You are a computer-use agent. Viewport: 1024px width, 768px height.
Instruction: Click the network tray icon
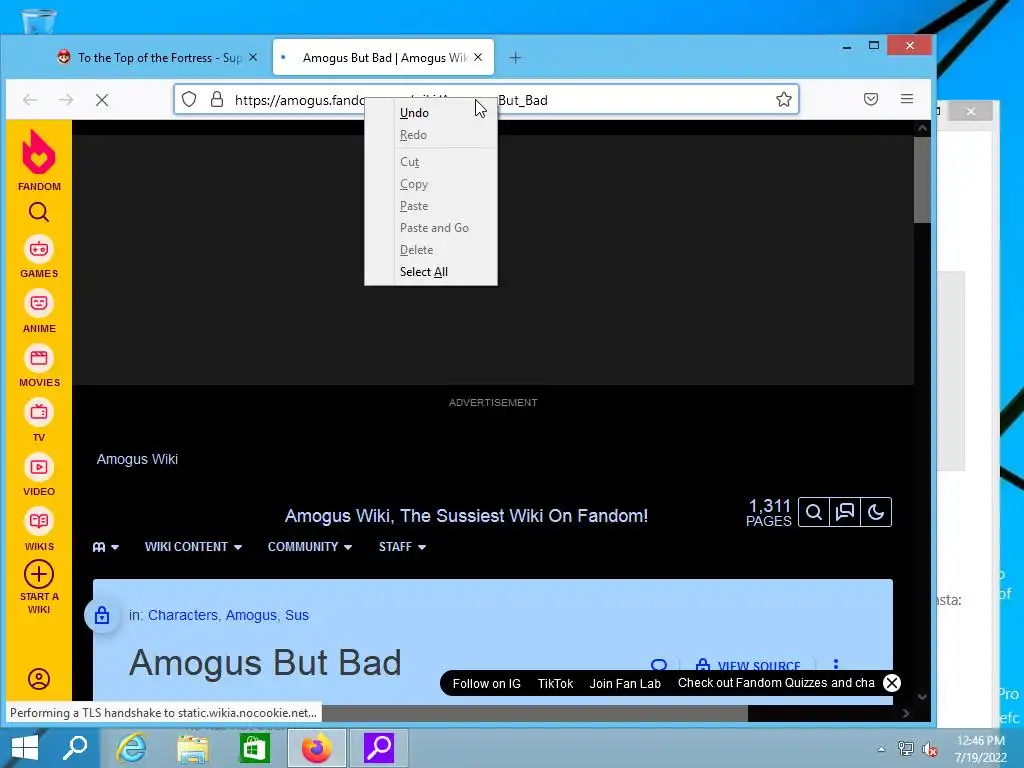pos(905,749)
